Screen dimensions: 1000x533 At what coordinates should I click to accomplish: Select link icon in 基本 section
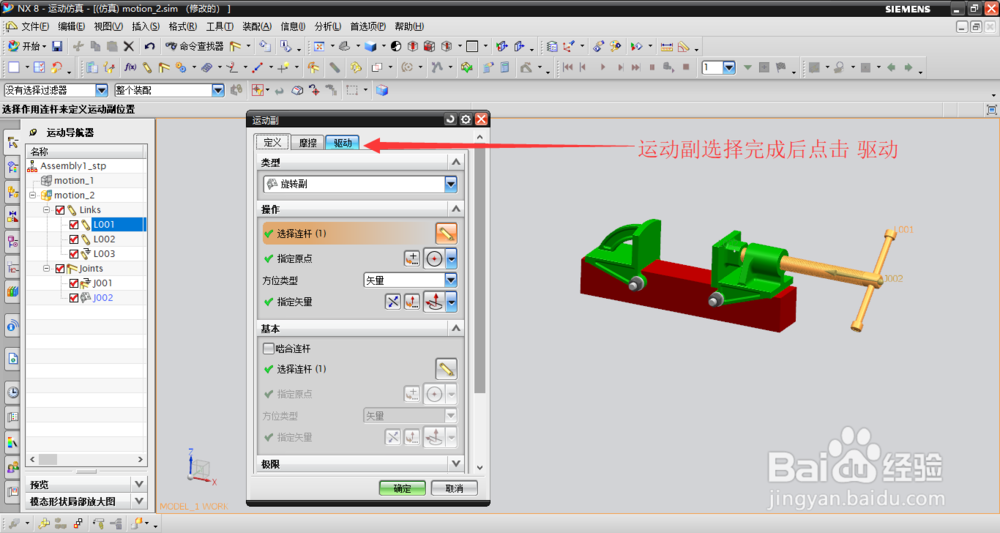tap(446, 369)
